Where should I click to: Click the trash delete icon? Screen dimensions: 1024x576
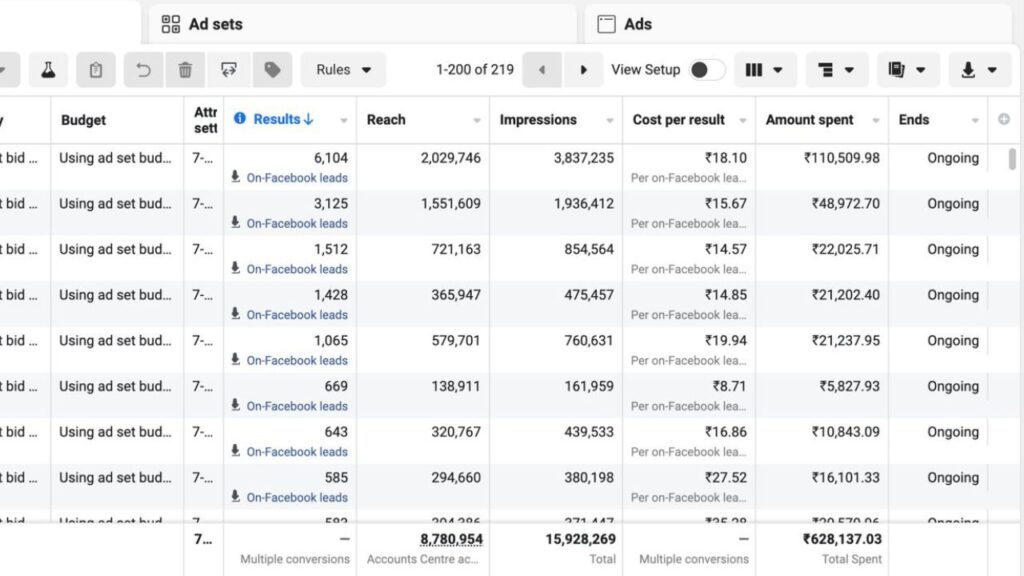[x=185, y=70]
